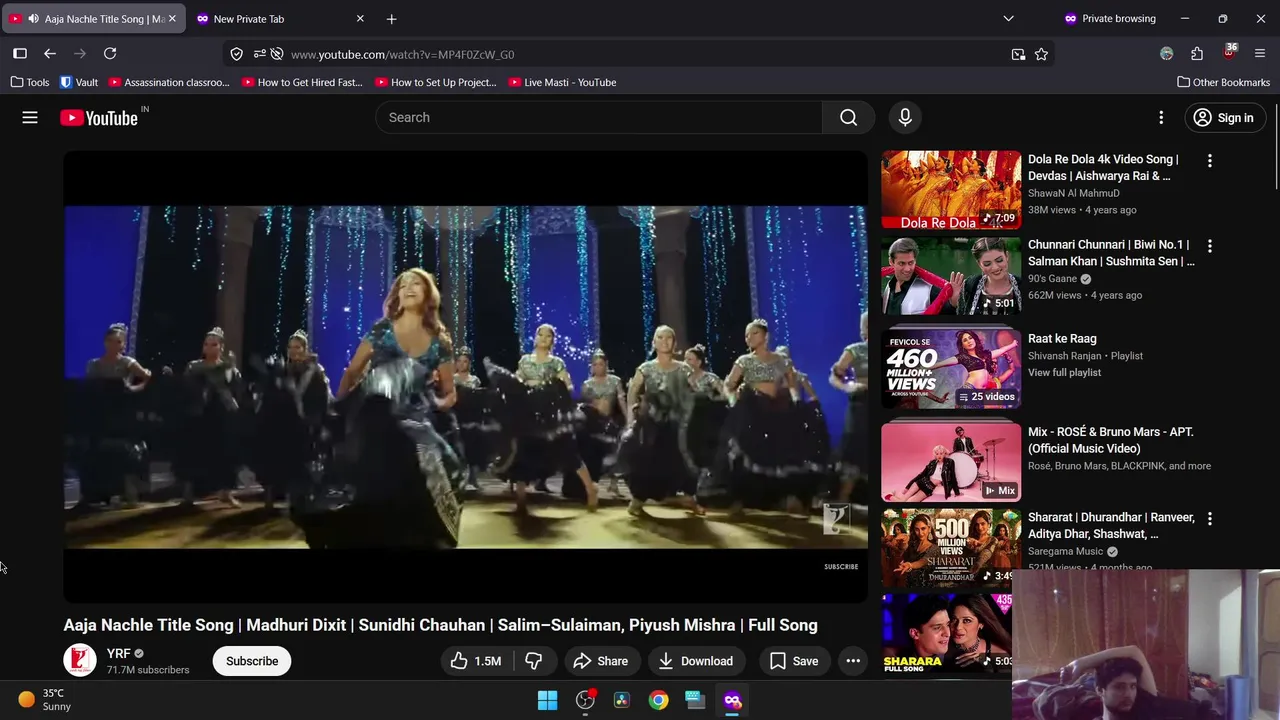Open Windows Start menu

547,700
